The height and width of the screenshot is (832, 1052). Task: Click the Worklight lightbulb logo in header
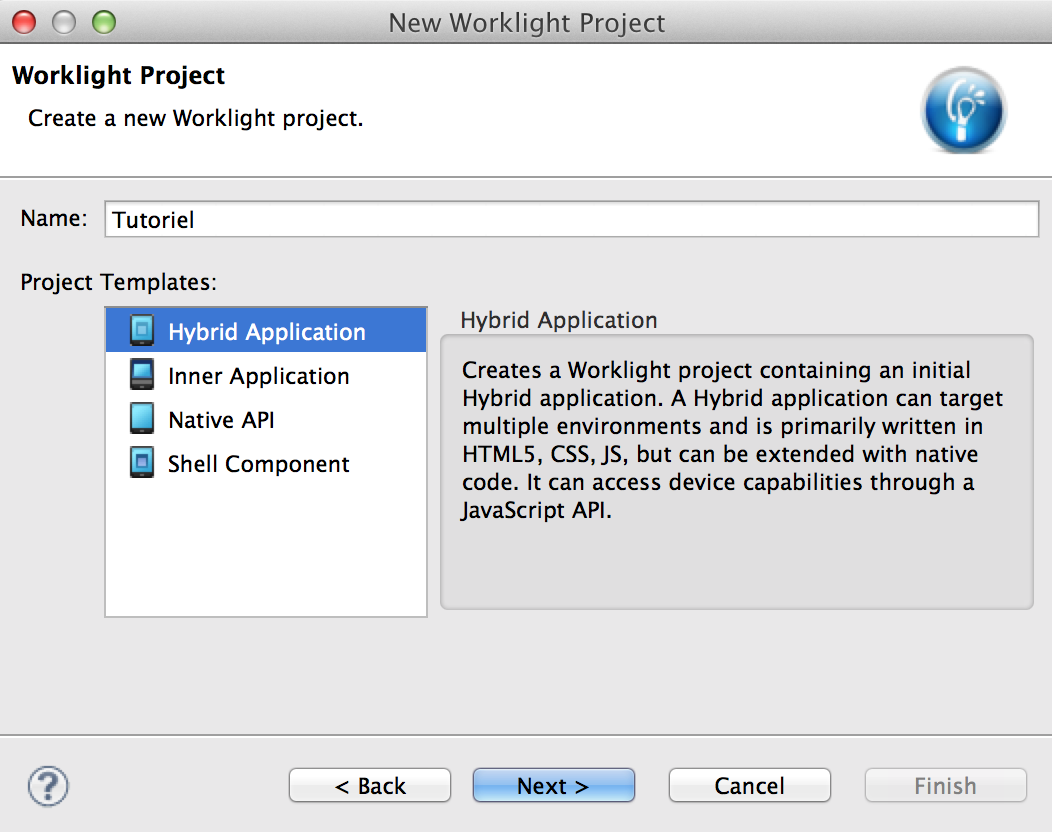pos(963,109)
